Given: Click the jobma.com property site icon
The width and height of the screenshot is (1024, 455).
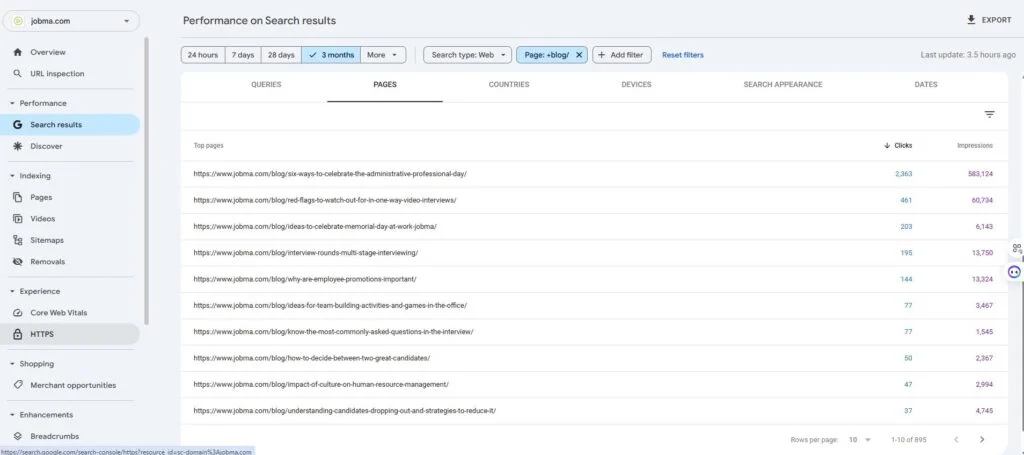Looking at the screenshot, I should 18,21.
